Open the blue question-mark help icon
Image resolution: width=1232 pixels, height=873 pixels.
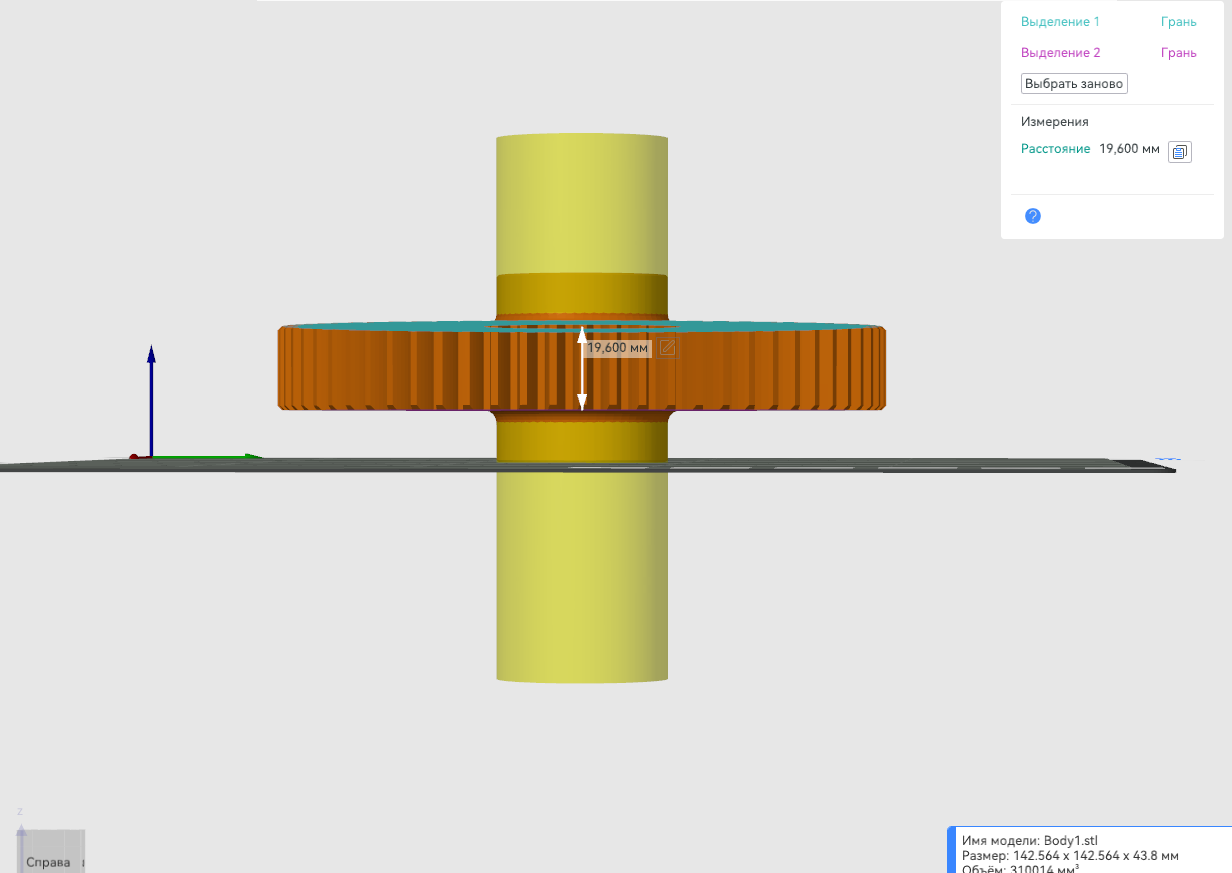coord(1033,216)
